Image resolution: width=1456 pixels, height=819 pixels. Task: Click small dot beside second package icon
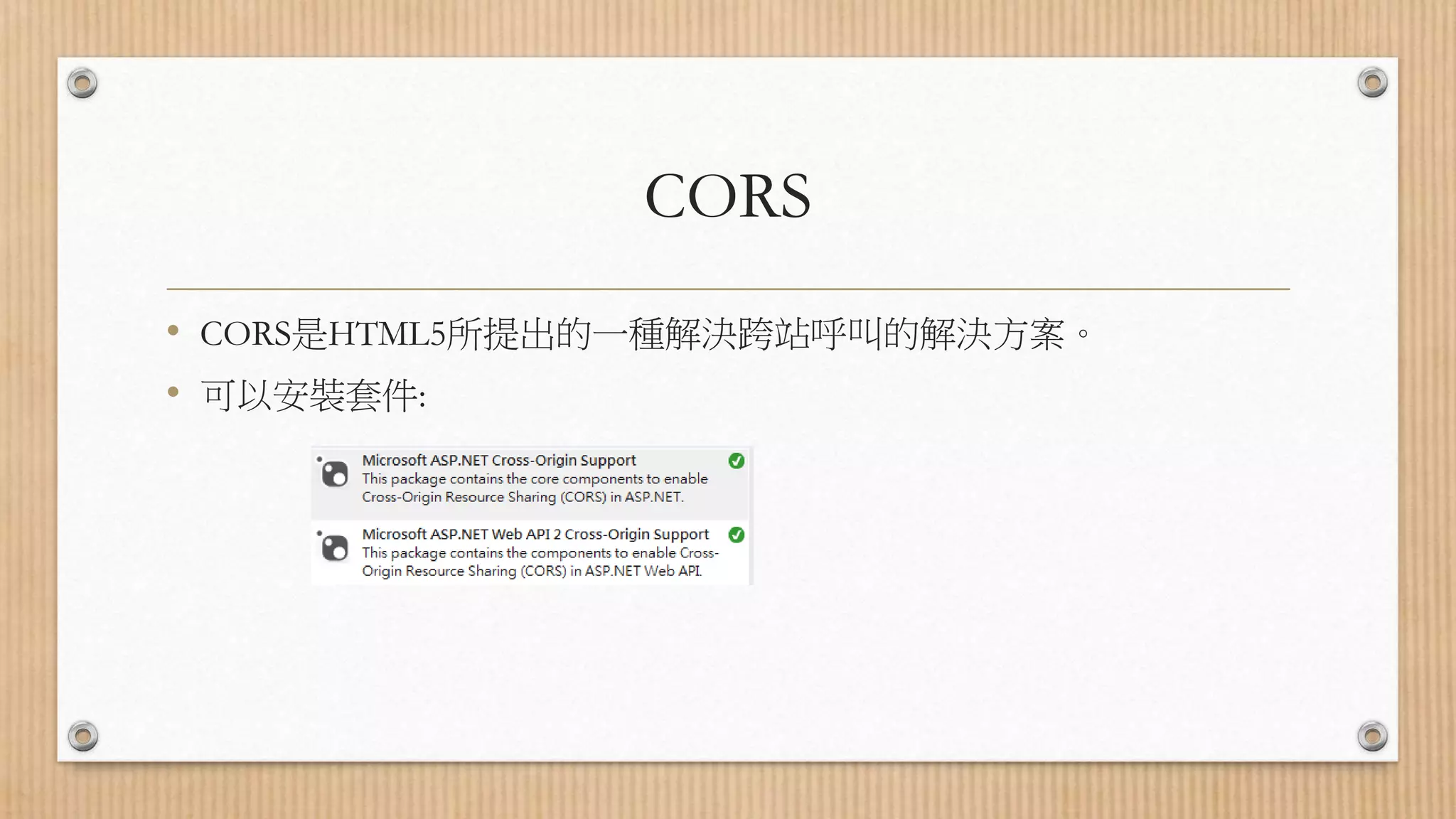319,532
